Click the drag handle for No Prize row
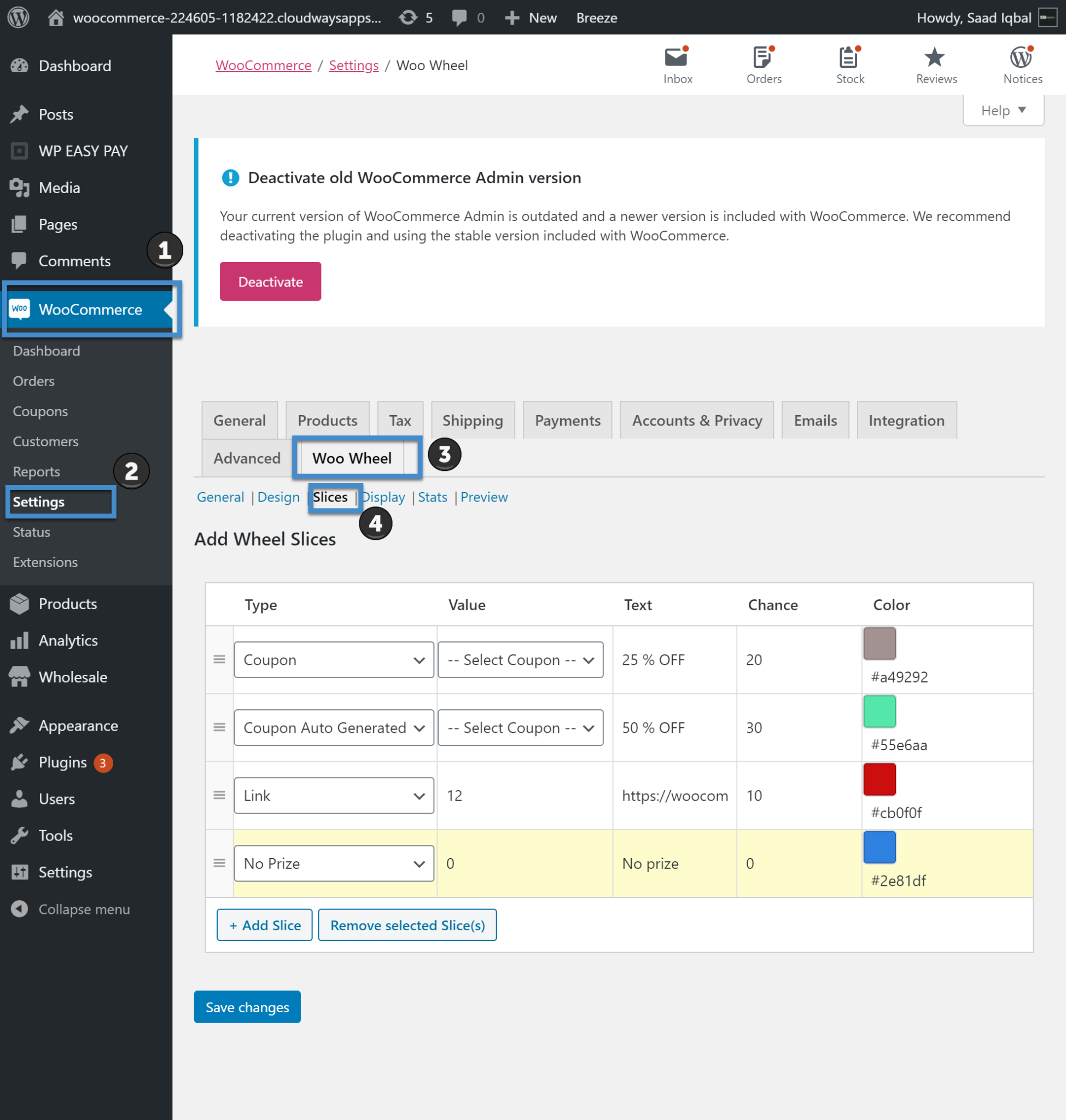The image size is (1066, 1120). 219,863
